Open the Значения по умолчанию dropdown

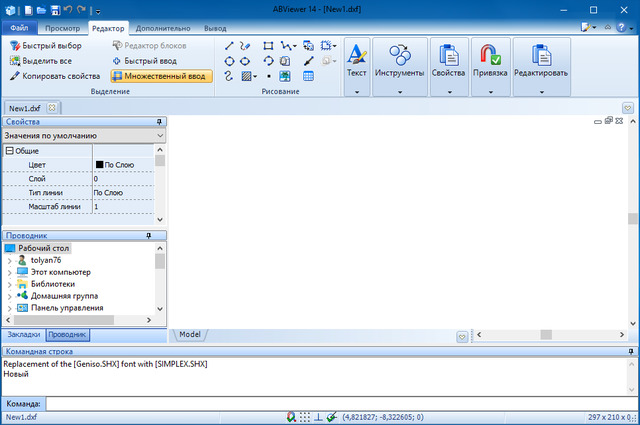[x=82, y=134]
